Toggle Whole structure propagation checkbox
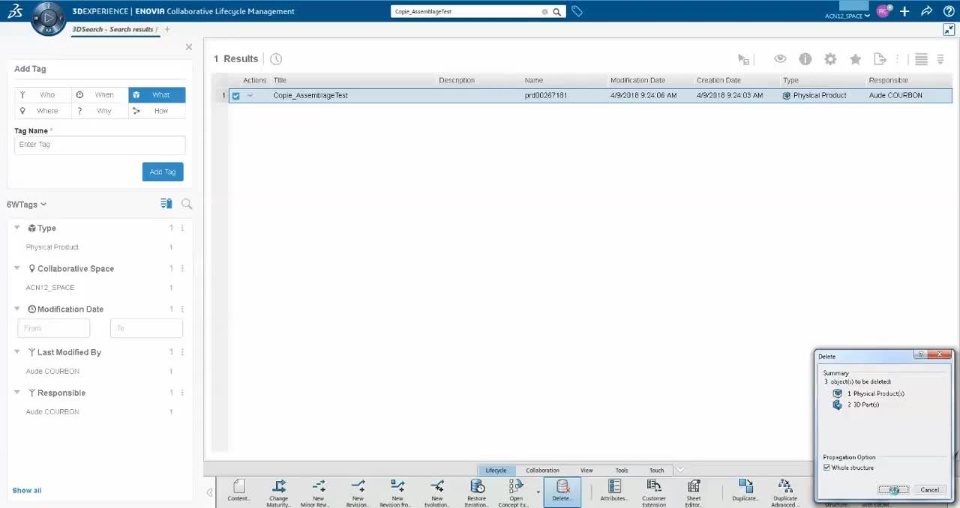Image resolution: width=960 pixels, height=508 pixels. coord(827,468)
